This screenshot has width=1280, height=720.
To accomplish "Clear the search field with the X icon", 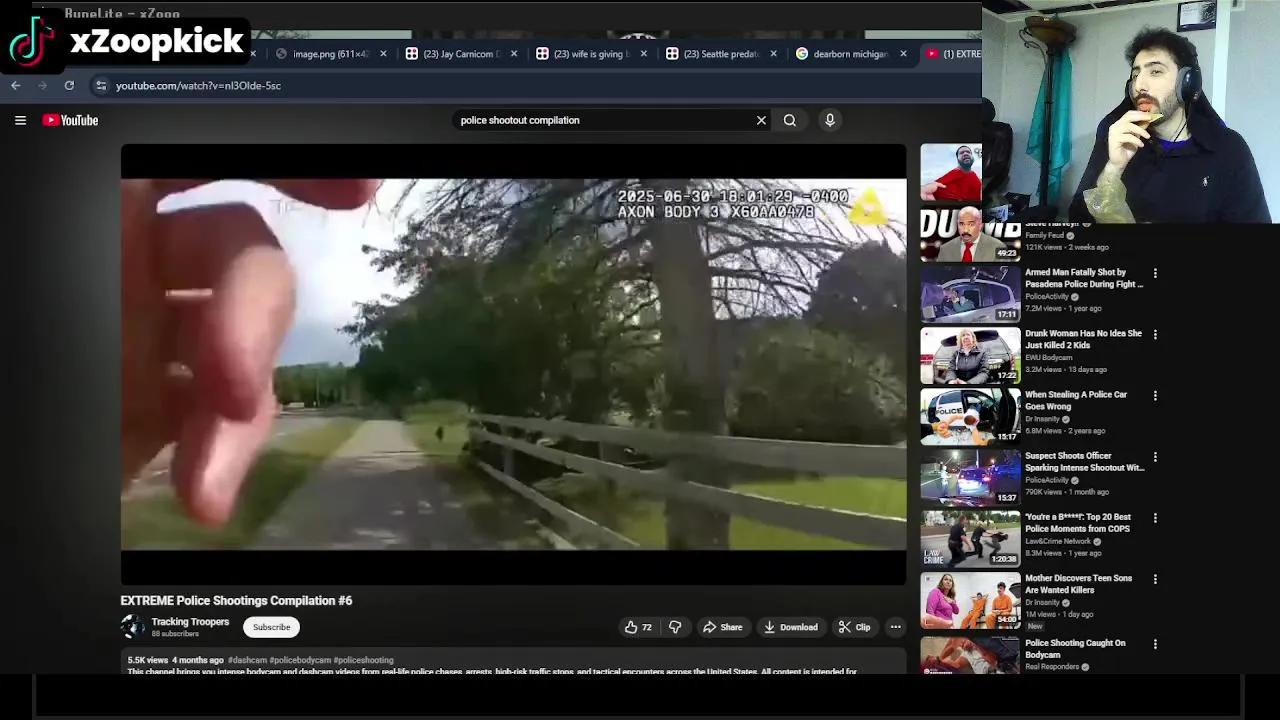I will pos(760,120).
